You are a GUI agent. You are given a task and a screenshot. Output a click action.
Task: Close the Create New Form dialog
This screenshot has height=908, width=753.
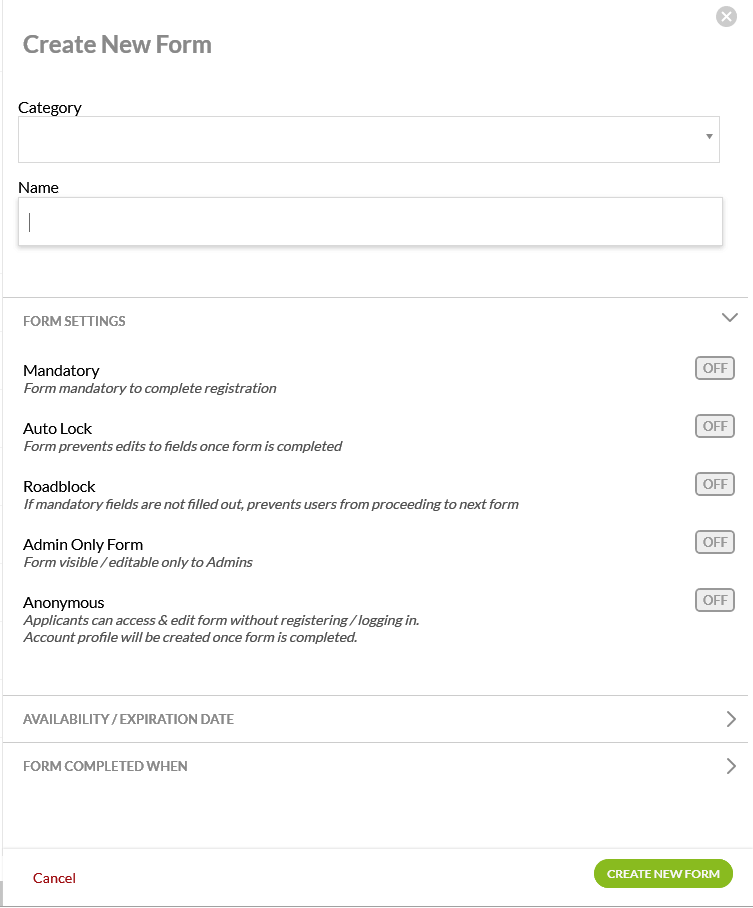point(727,17)
